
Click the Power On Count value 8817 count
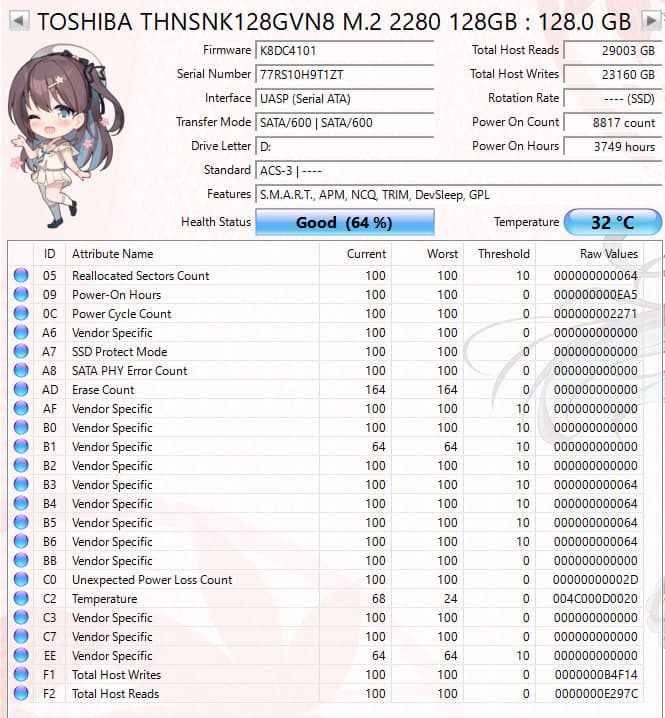613,123
